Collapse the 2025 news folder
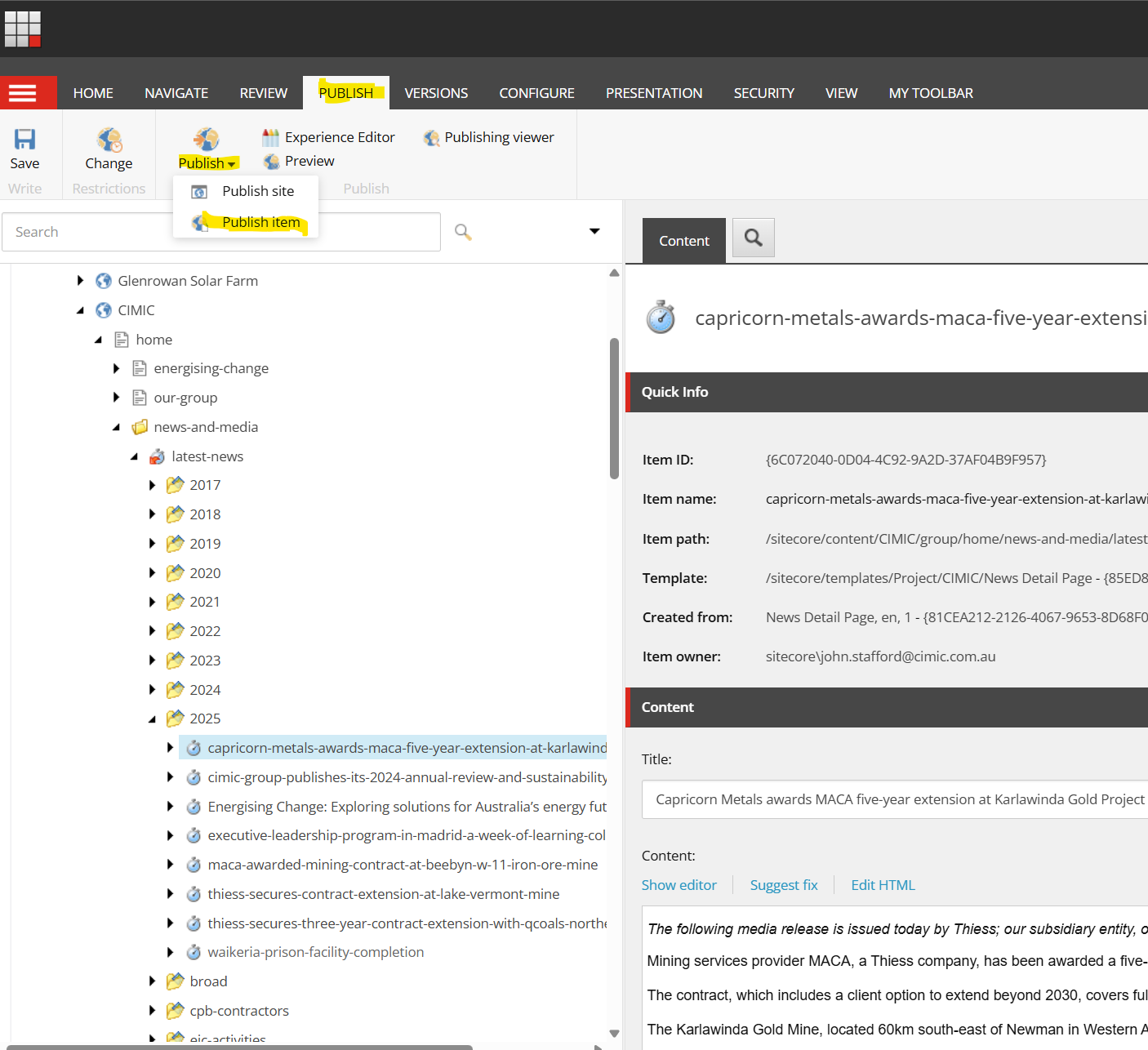This screenshot has width=1148, height=1050. (x=153, y=719)
